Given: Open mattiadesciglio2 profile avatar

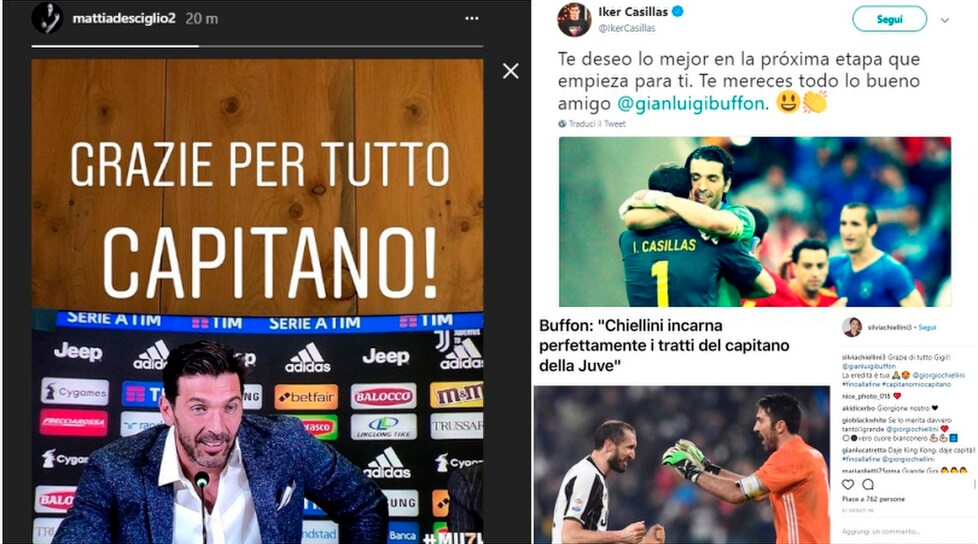Looking at the screenshot, I should click(47, 18).
